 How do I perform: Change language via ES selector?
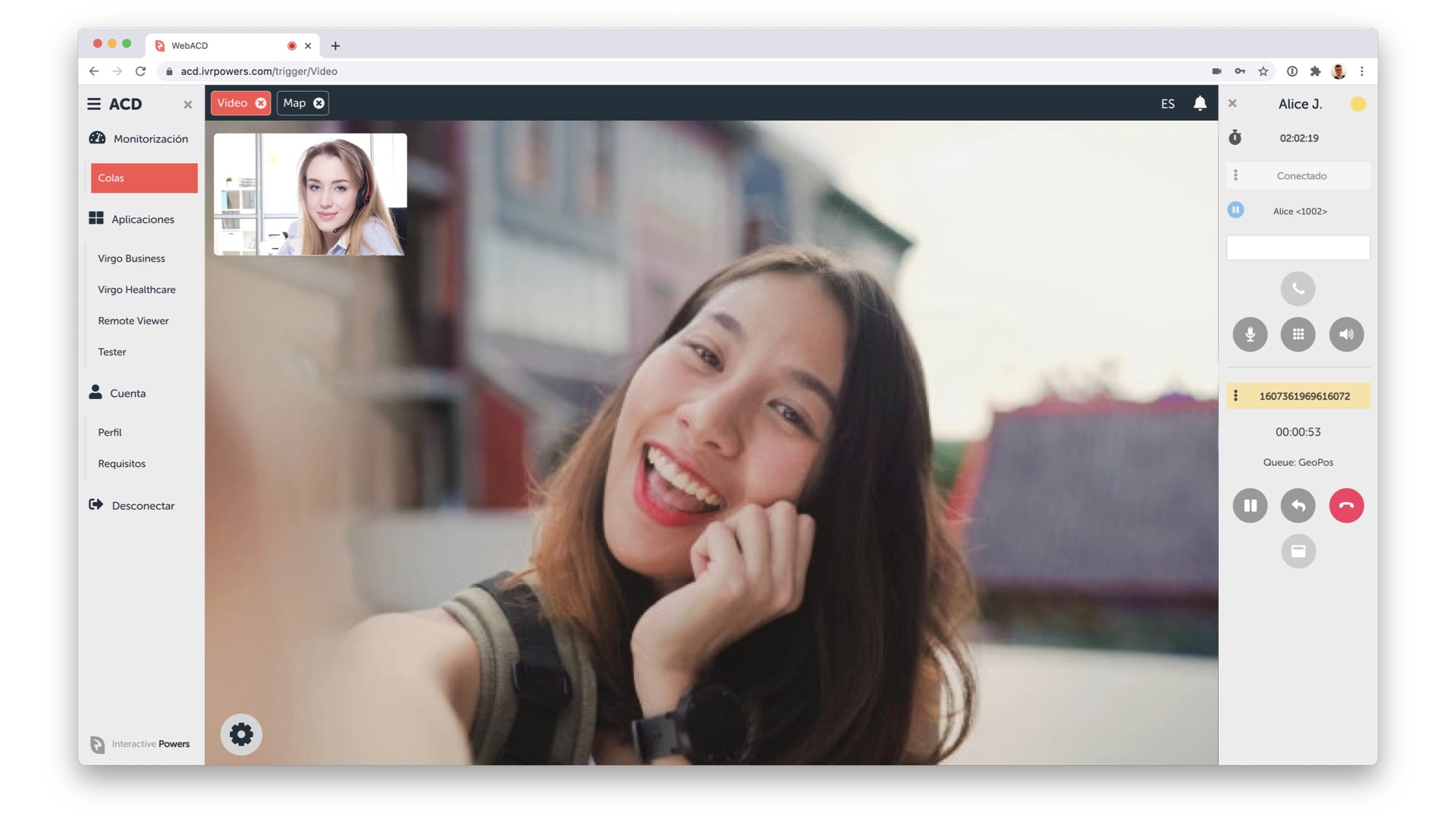point(1167,104)
